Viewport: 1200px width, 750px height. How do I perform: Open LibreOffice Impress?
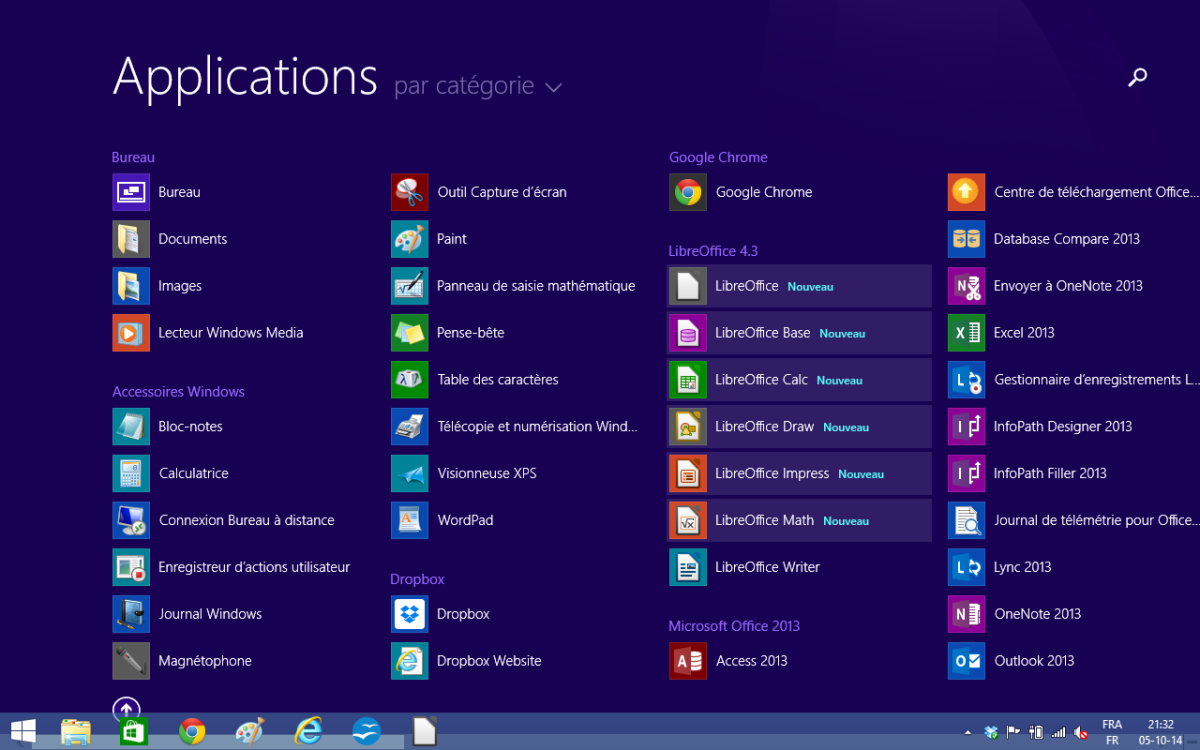click(800, 474)
